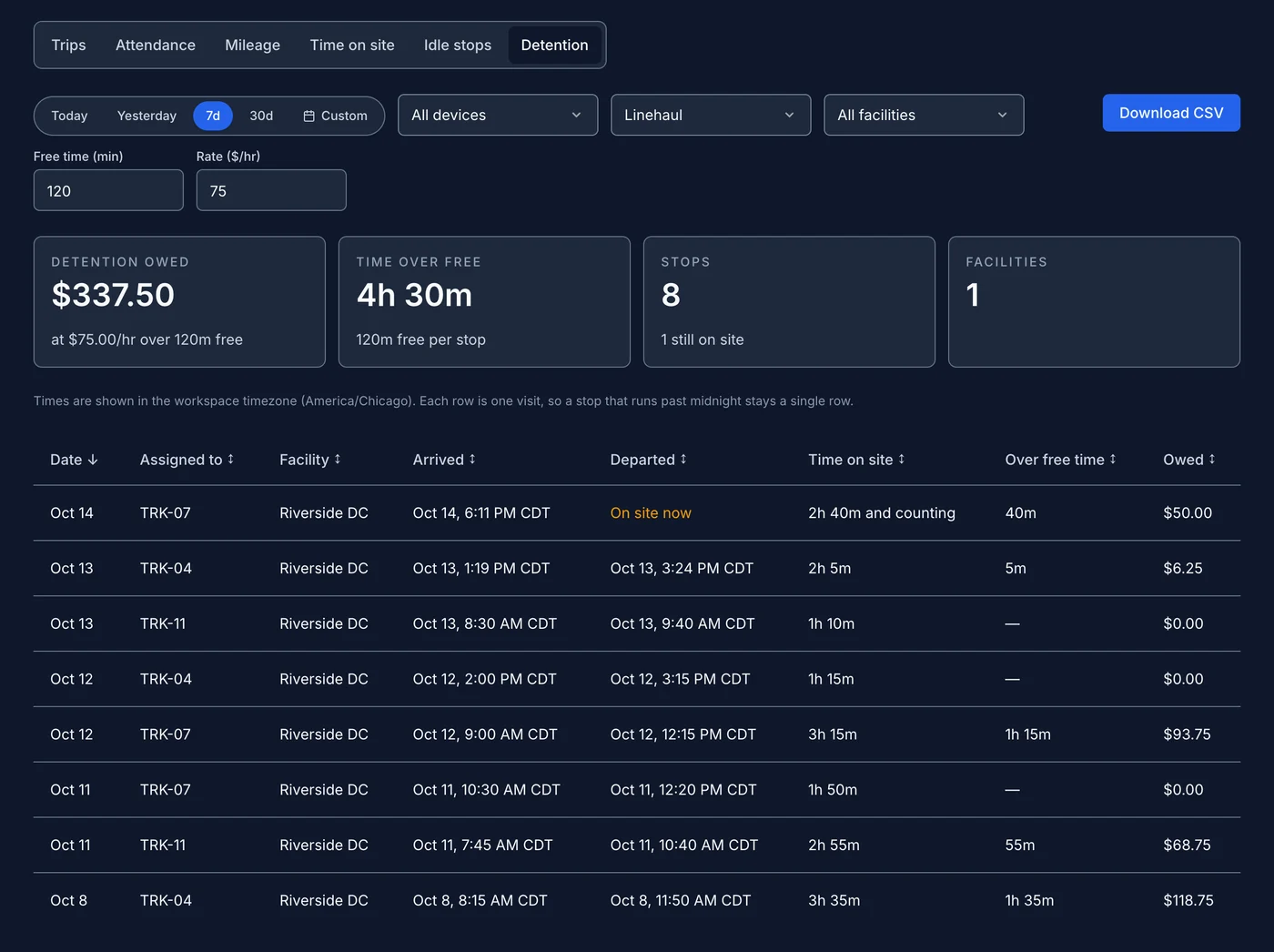Click Oct 13, 1:19 PM CDT arrival cell

click(481, 568)
